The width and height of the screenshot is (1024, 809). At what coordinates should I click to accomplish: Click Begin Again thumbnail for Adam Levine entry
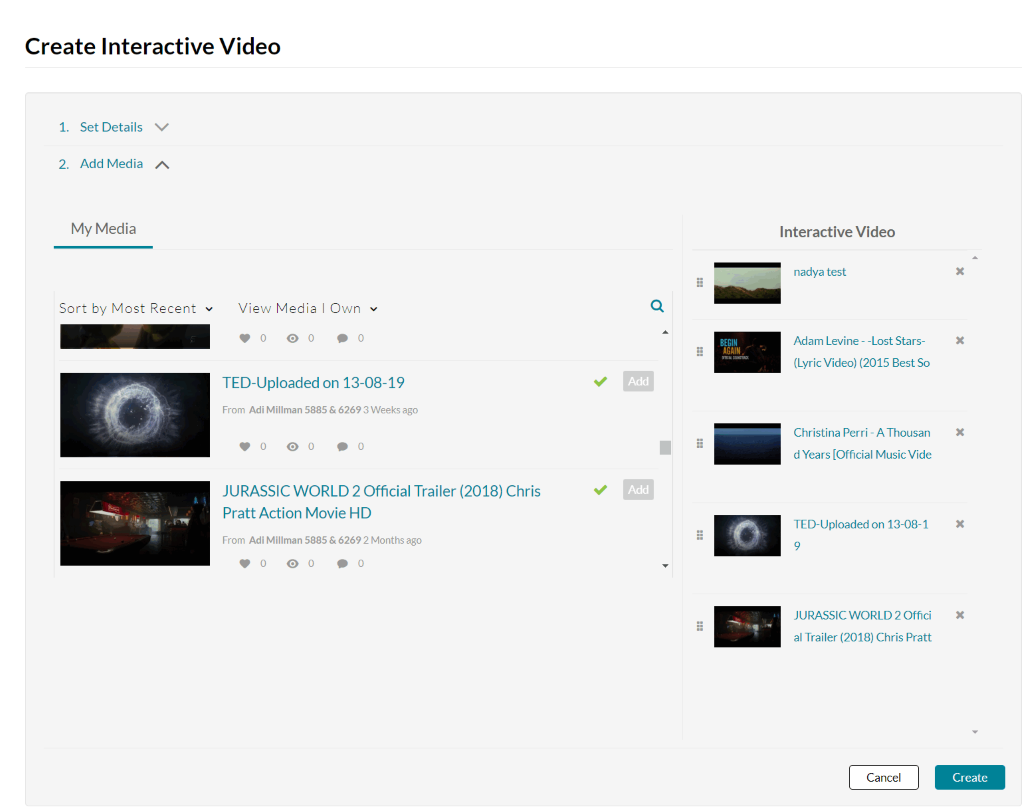tap(747, 352)
